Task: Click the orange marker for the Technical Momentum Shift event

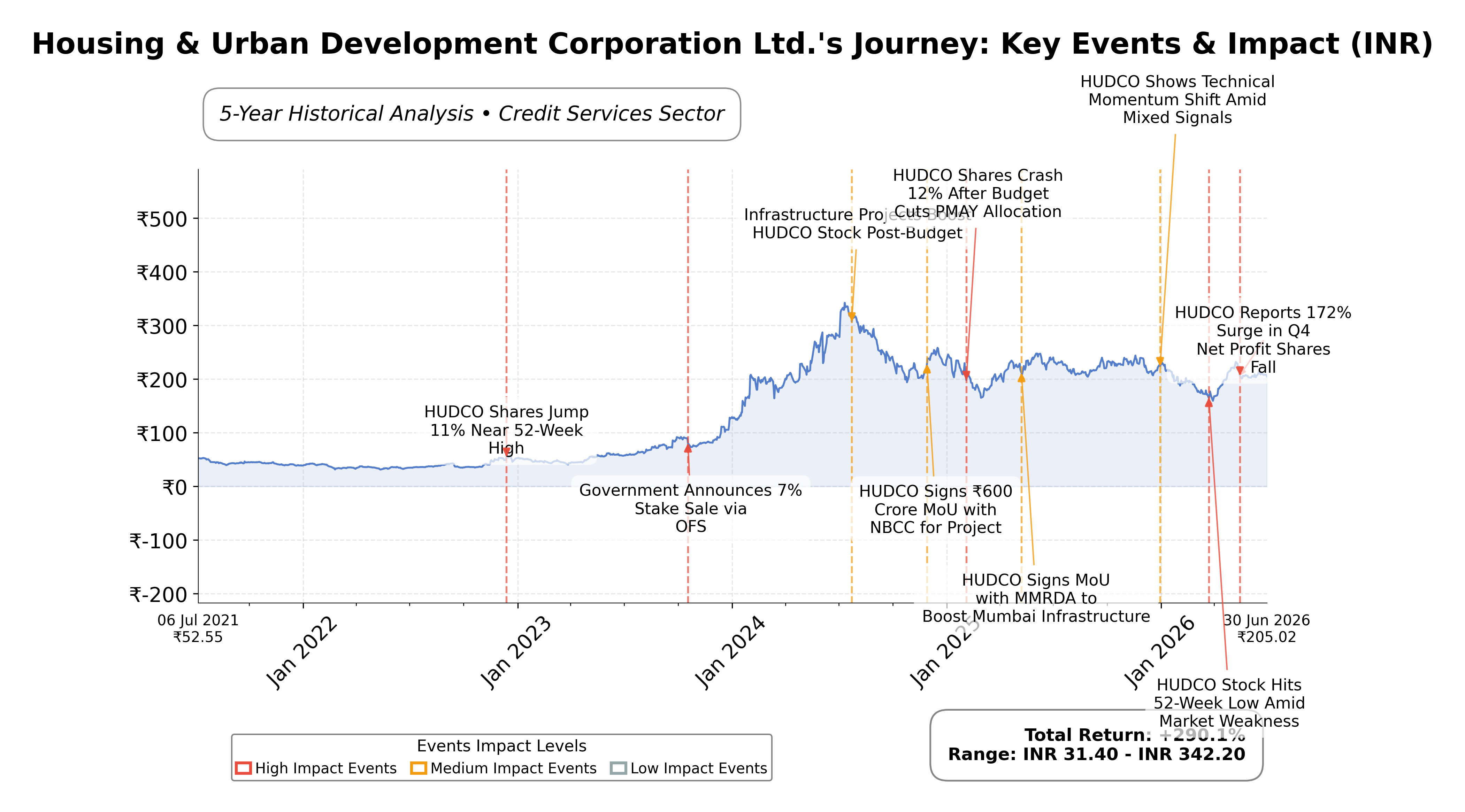Action: click(1160, 361)
